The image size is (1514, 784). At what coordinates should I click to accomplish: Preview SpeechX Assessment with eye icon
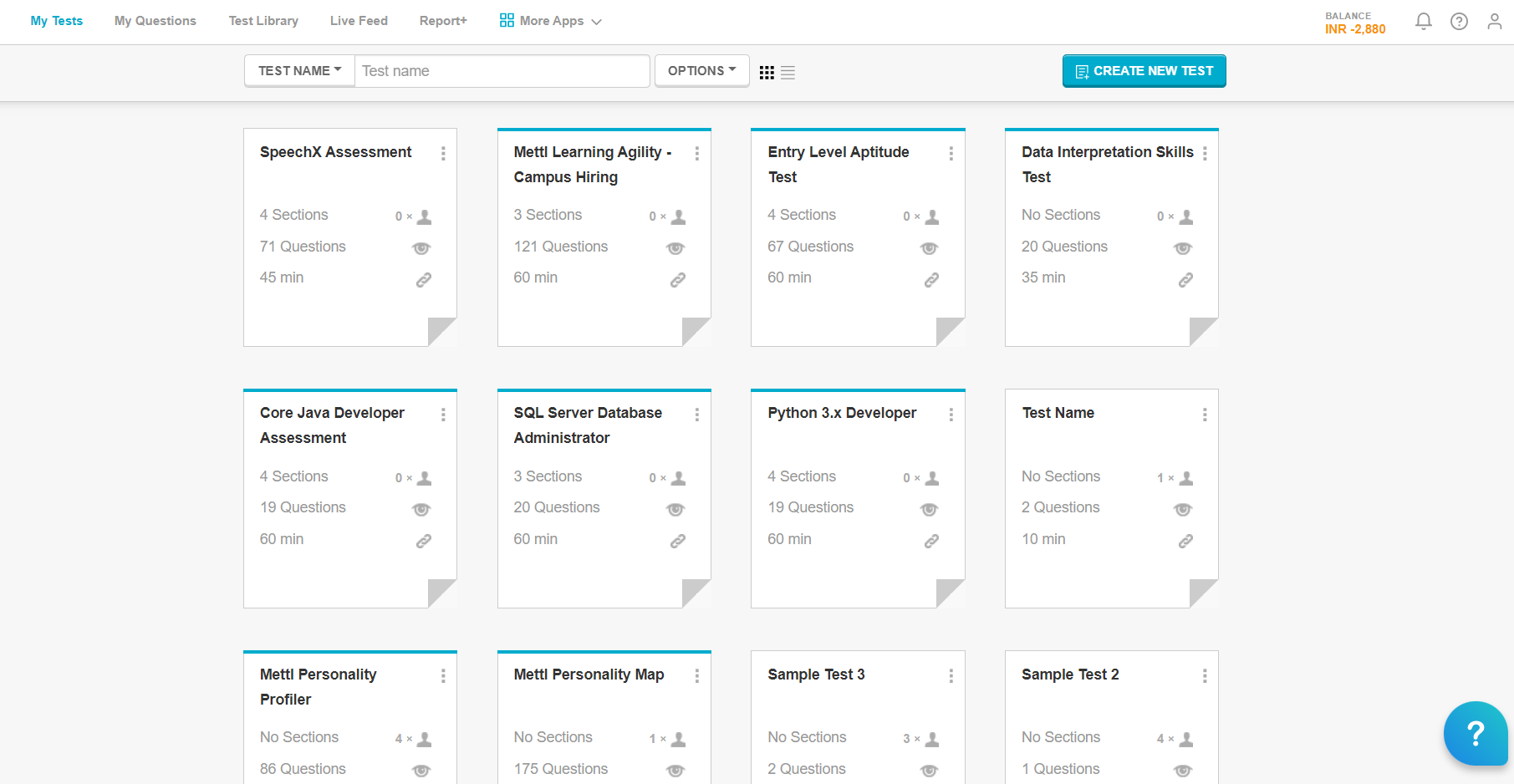(x=421, y=248)
